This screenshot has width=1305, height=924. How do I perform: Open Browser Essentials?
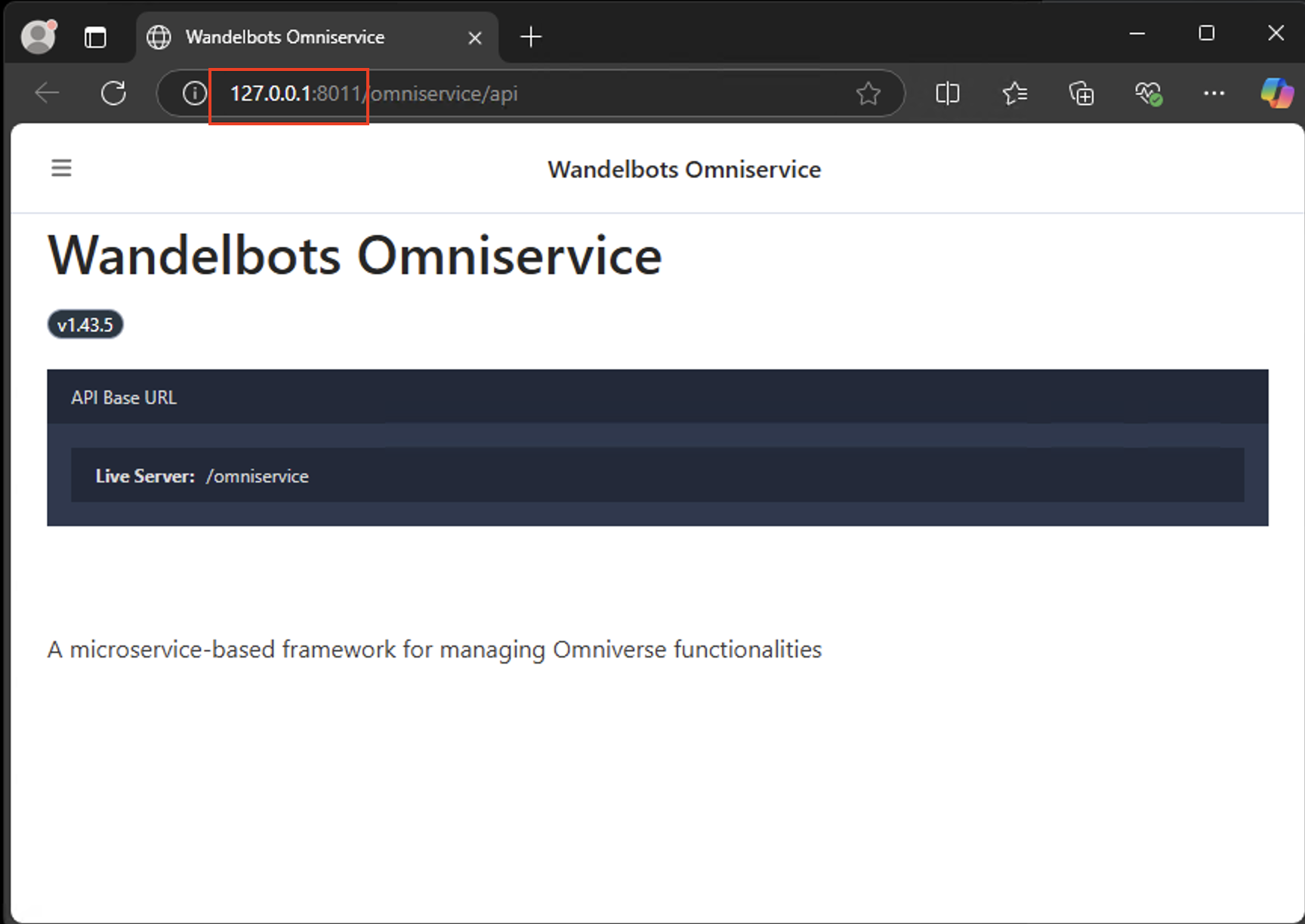click(x=1147, y=93)
